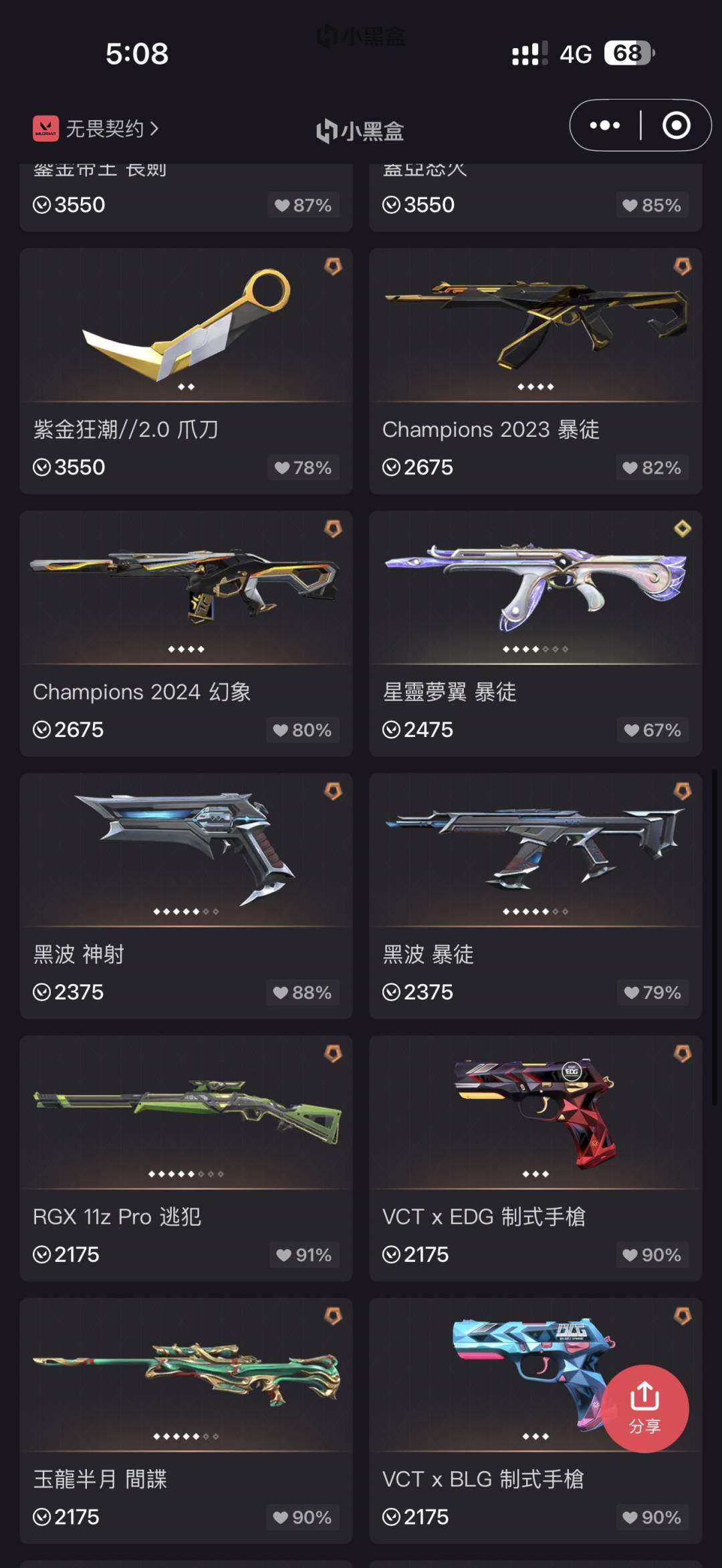
Task: Select variant dots under Champions 2023 暴徒
Action: pyautogui.click(x=535, y=387)
